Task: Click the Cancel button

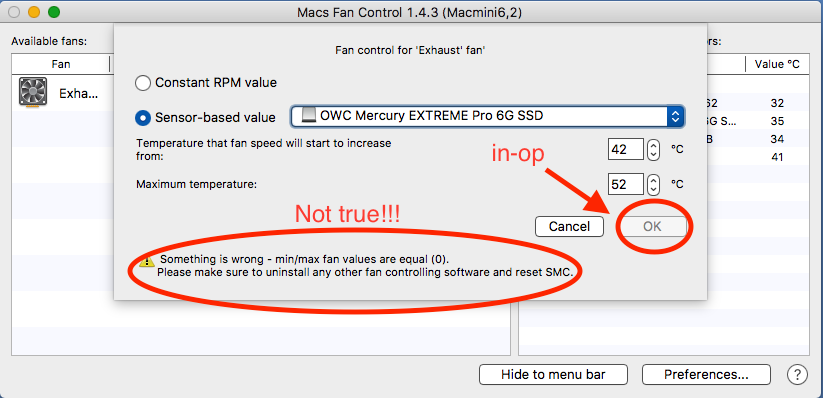Action: [569, 226]
